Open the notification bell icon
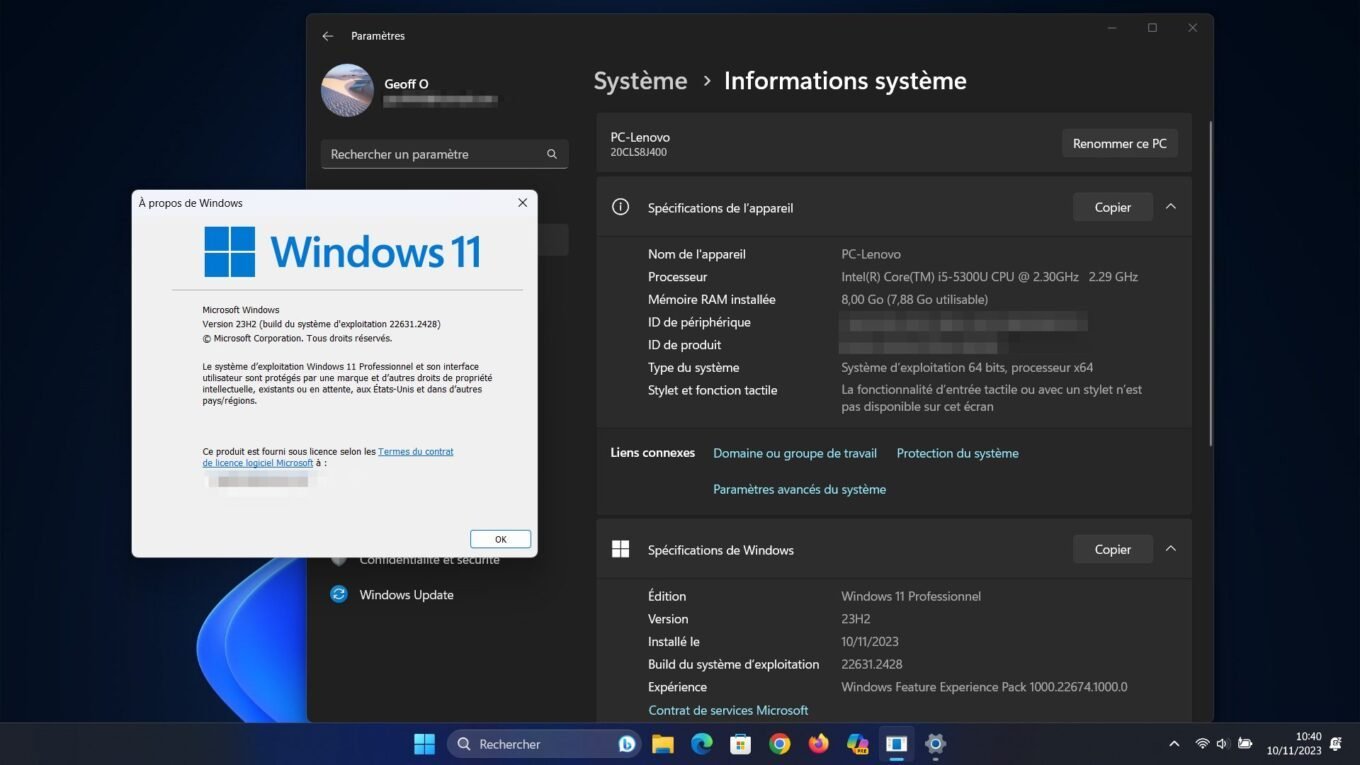 [x=1336, y=744]
